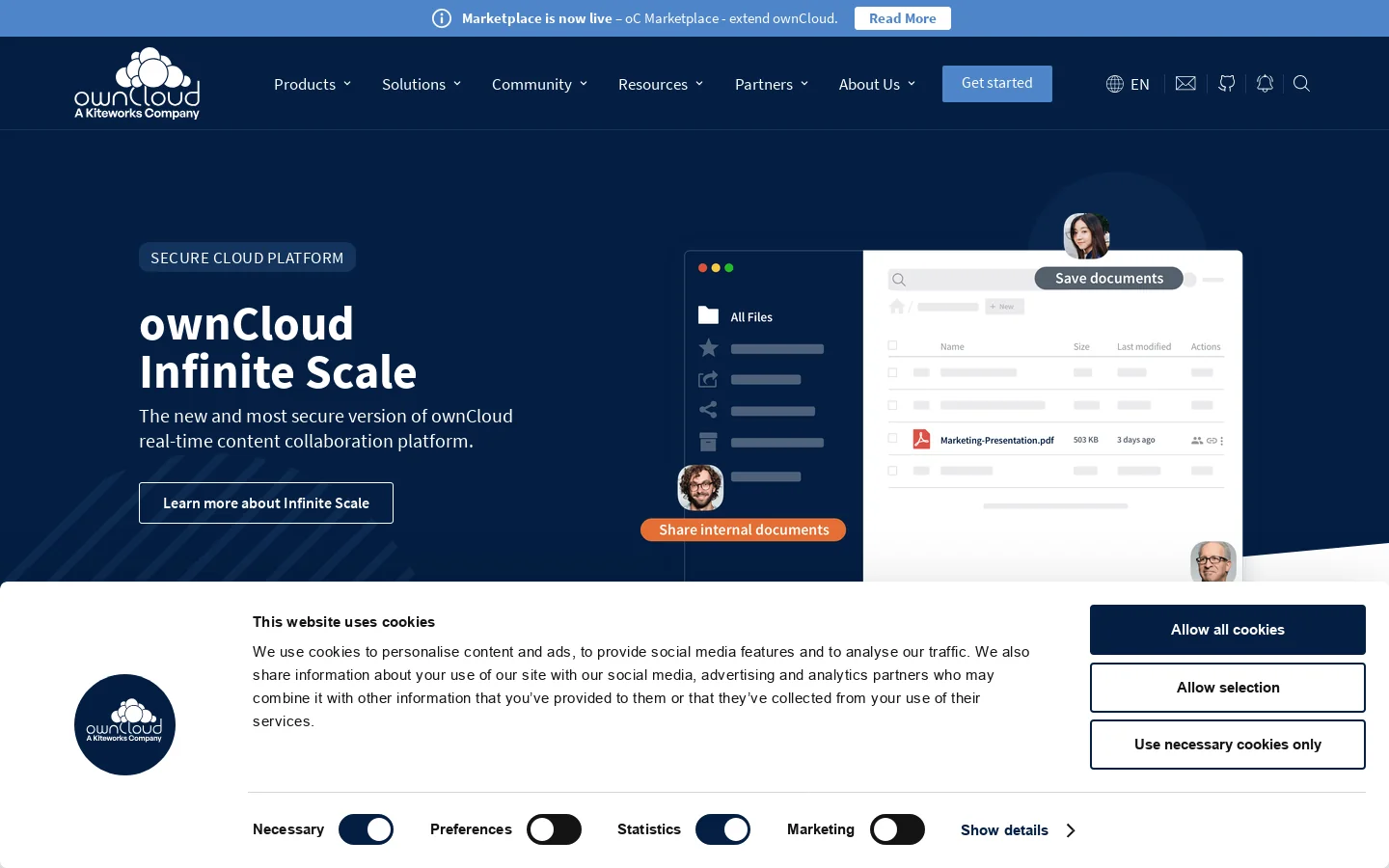
Task: Click 'This website uses cookies' heading
Action: coord(343,622)
